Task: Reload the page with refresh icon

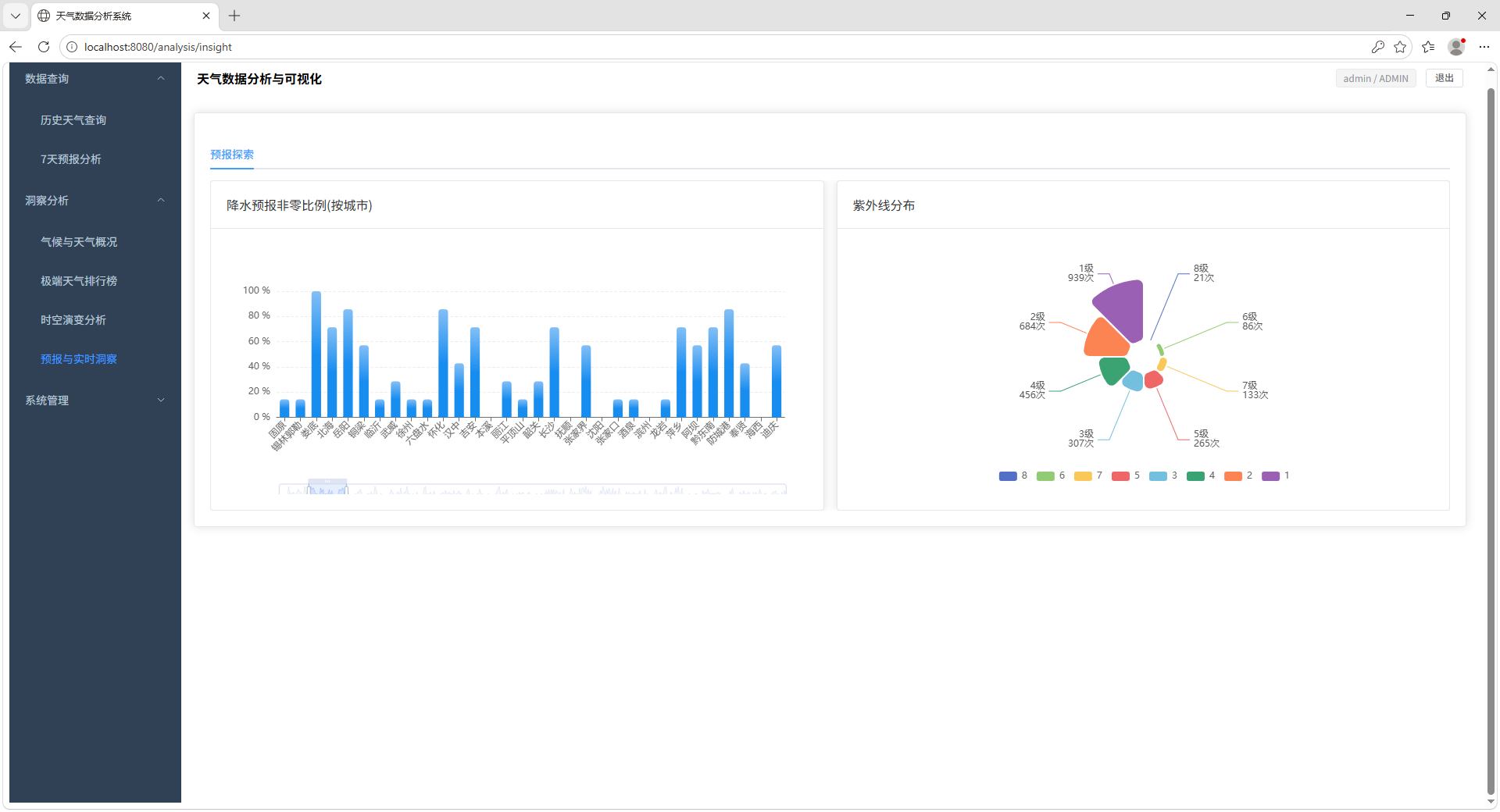Action: tap(44, 47)
